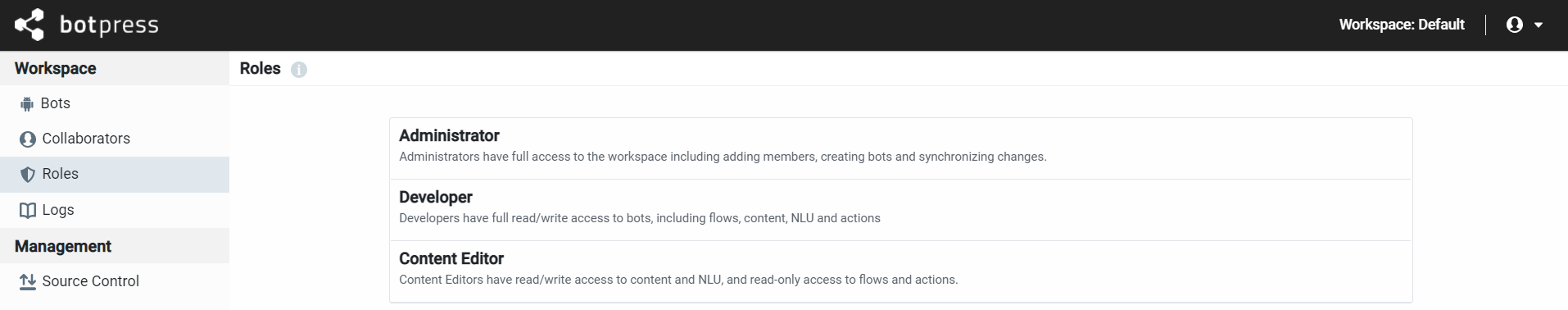Click the Logs book icon

[x=28, y=211]
